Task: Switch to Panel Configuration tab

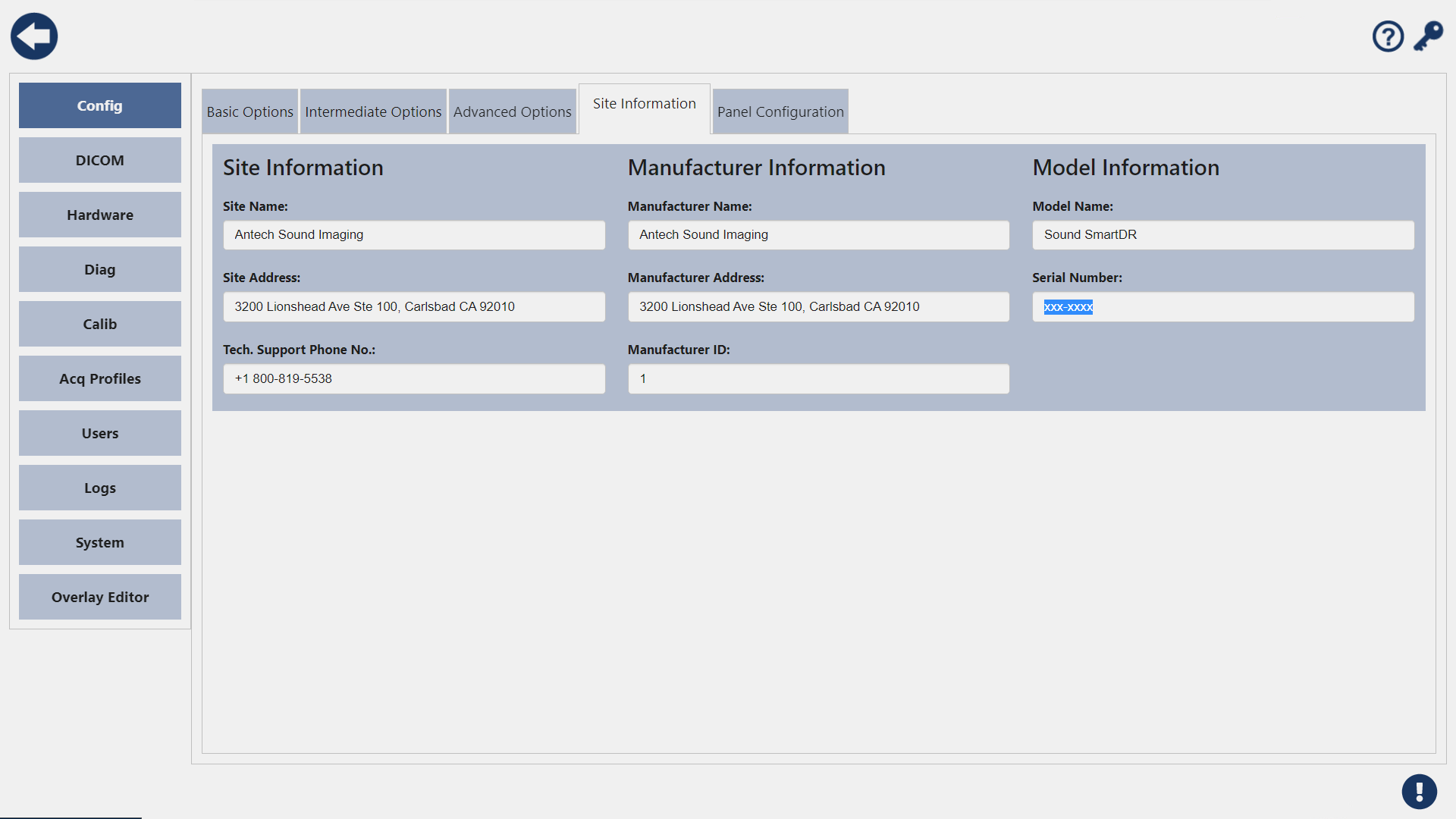Action: tap(780, 111)
